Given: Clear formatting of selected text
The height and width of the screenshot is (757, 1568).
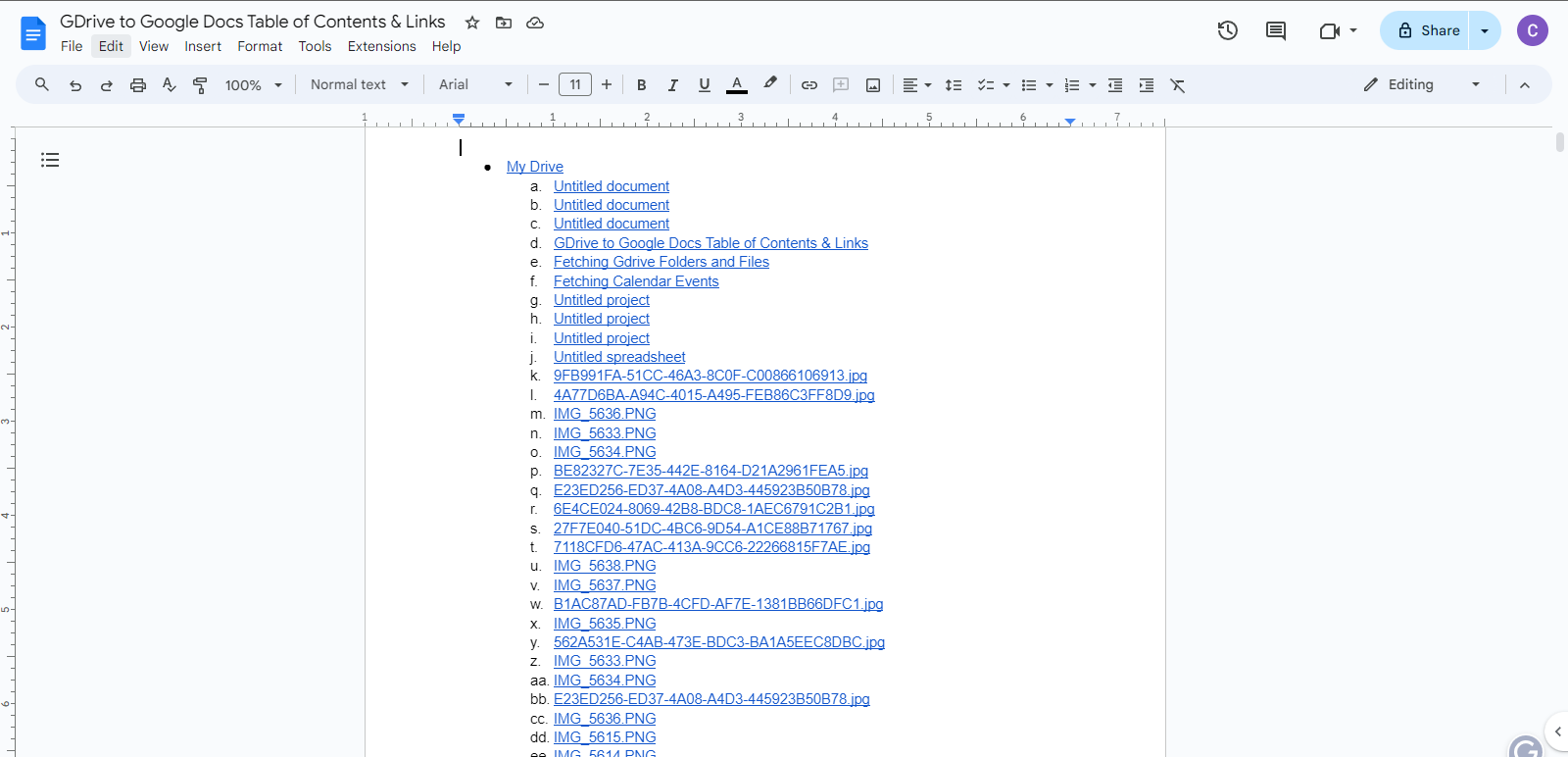Looking at the screenshot, I should tap(1178, 85).
